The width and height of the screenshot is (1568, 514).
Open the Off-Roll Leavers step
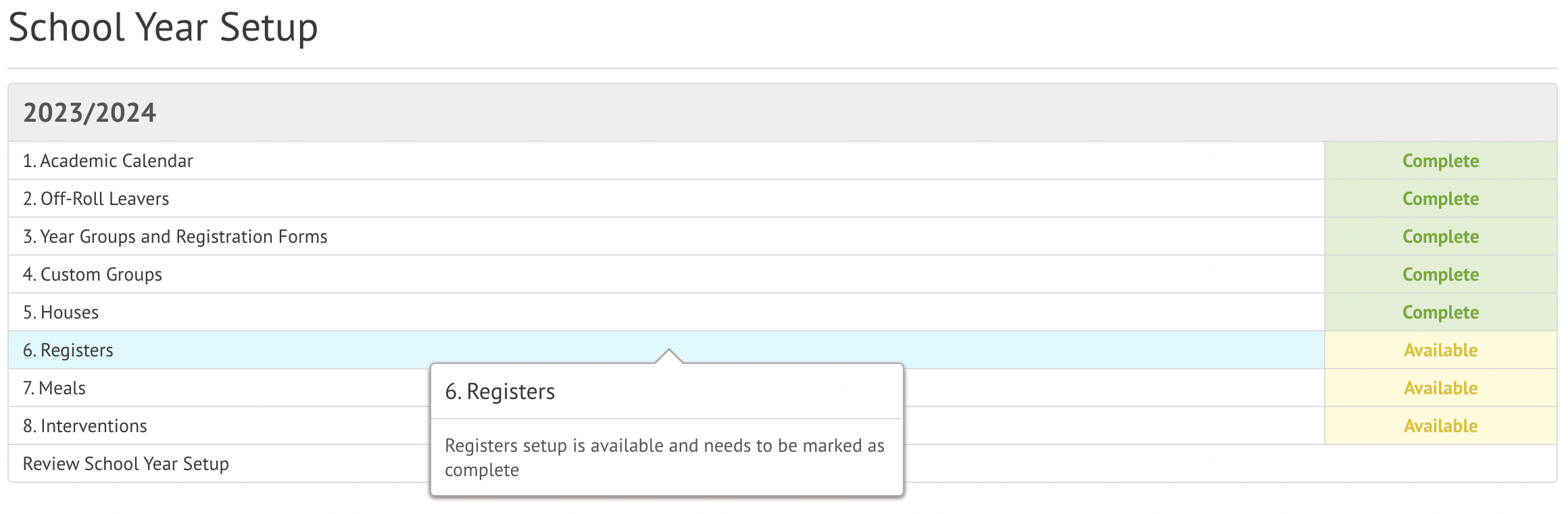click(x=96, y=199)
